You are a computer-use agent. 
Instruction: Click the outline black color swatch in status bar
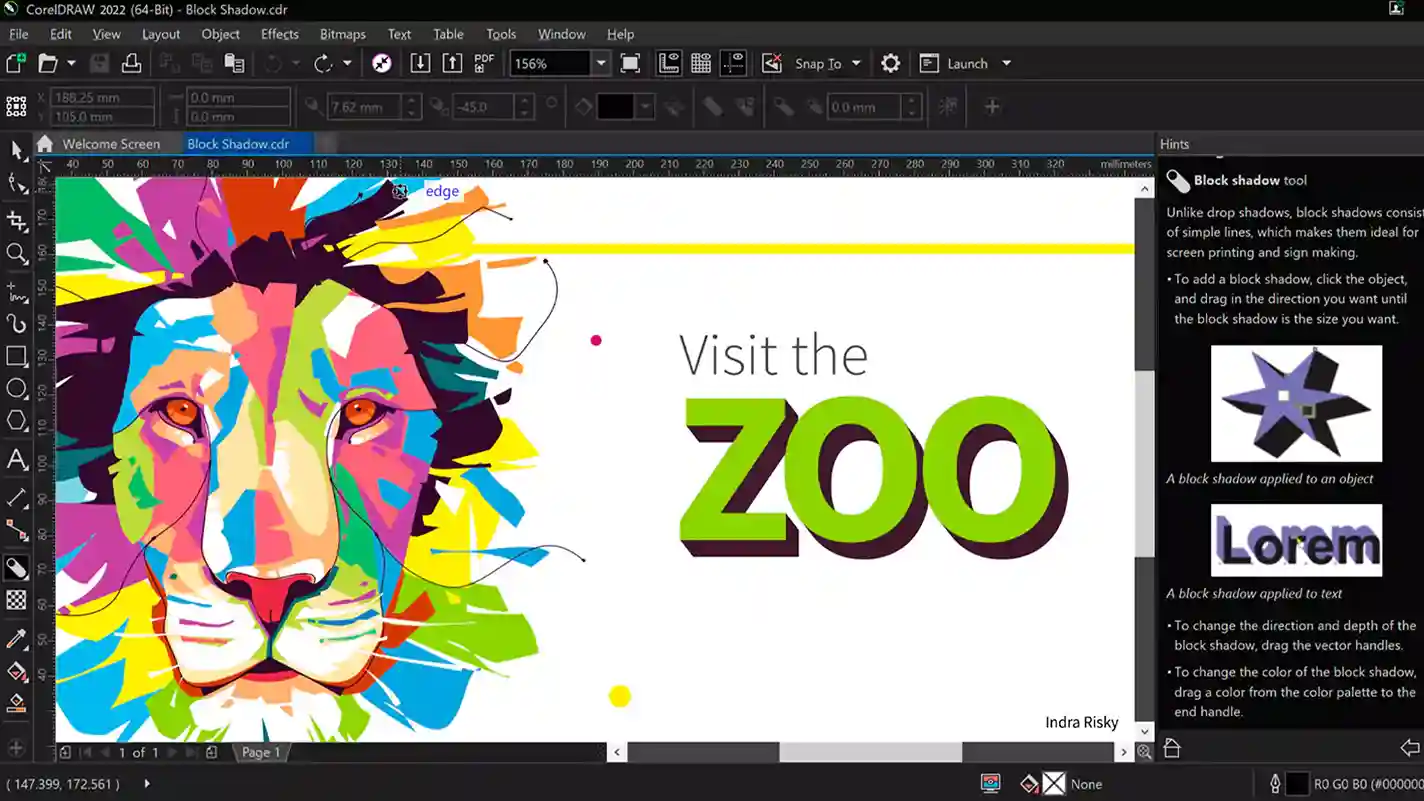(1297, 784)
